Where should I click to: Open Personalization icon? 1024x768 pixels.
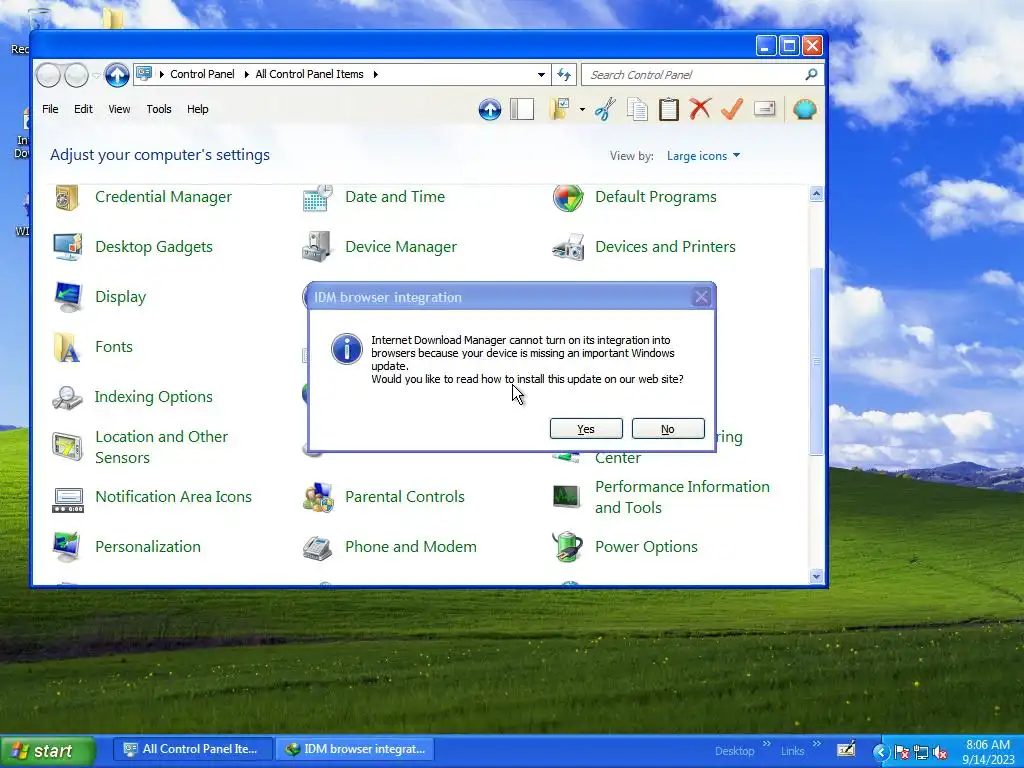pos(67,547)
